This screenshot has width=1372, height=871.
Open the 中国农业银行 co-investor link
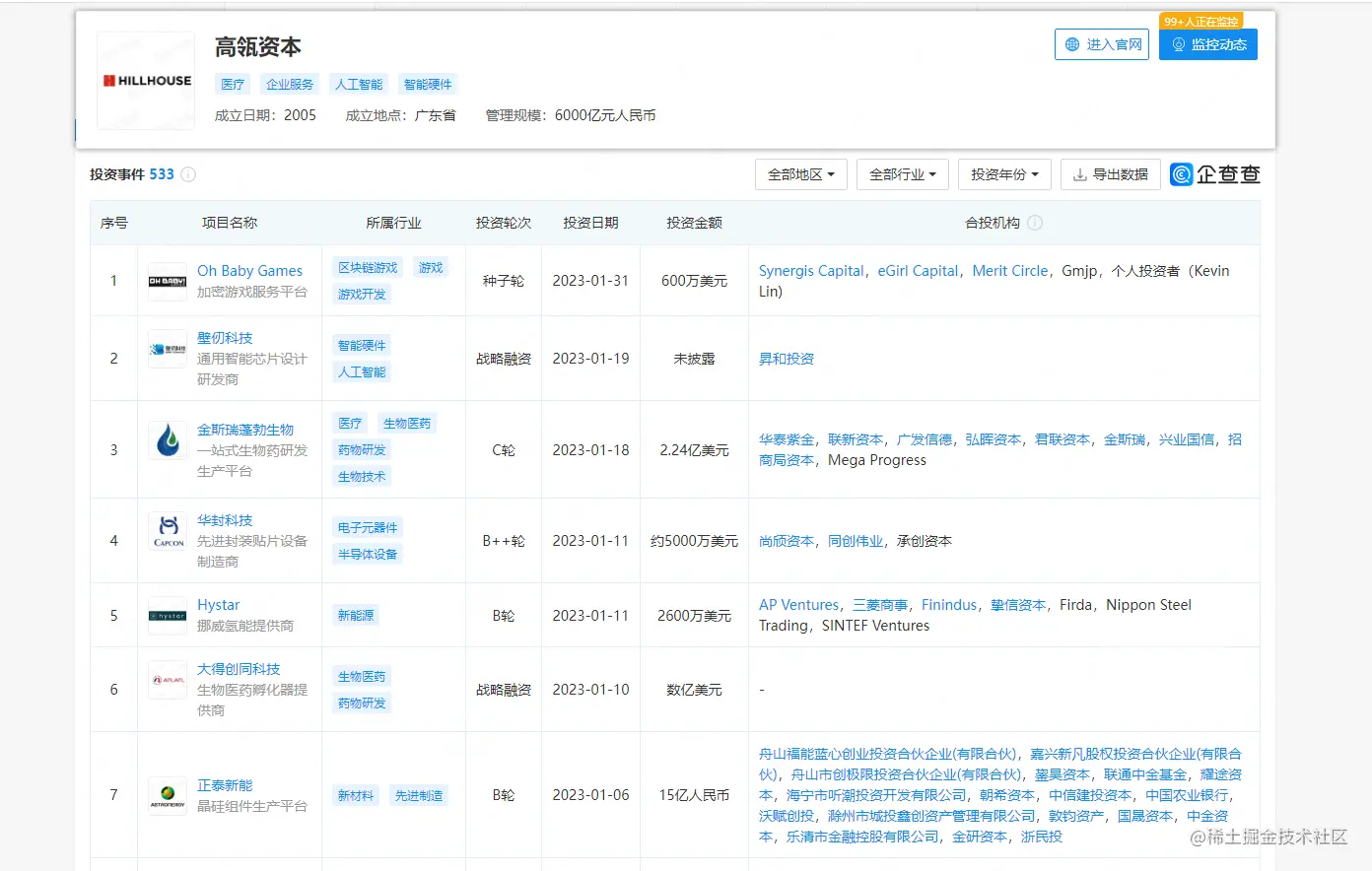click(1187, 795)
